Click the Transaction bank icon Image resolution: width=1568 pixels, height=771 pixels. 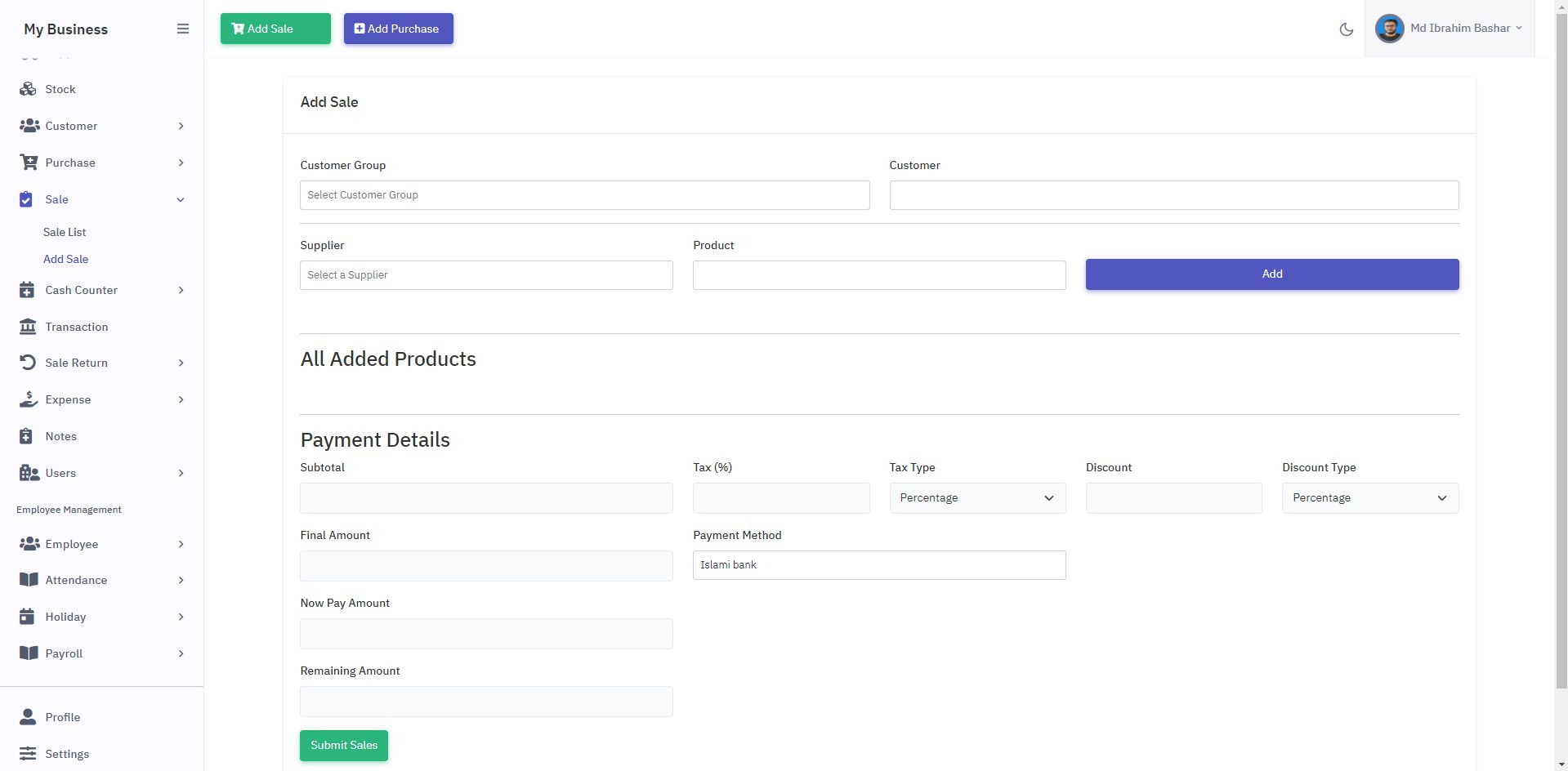pos(28,327)
